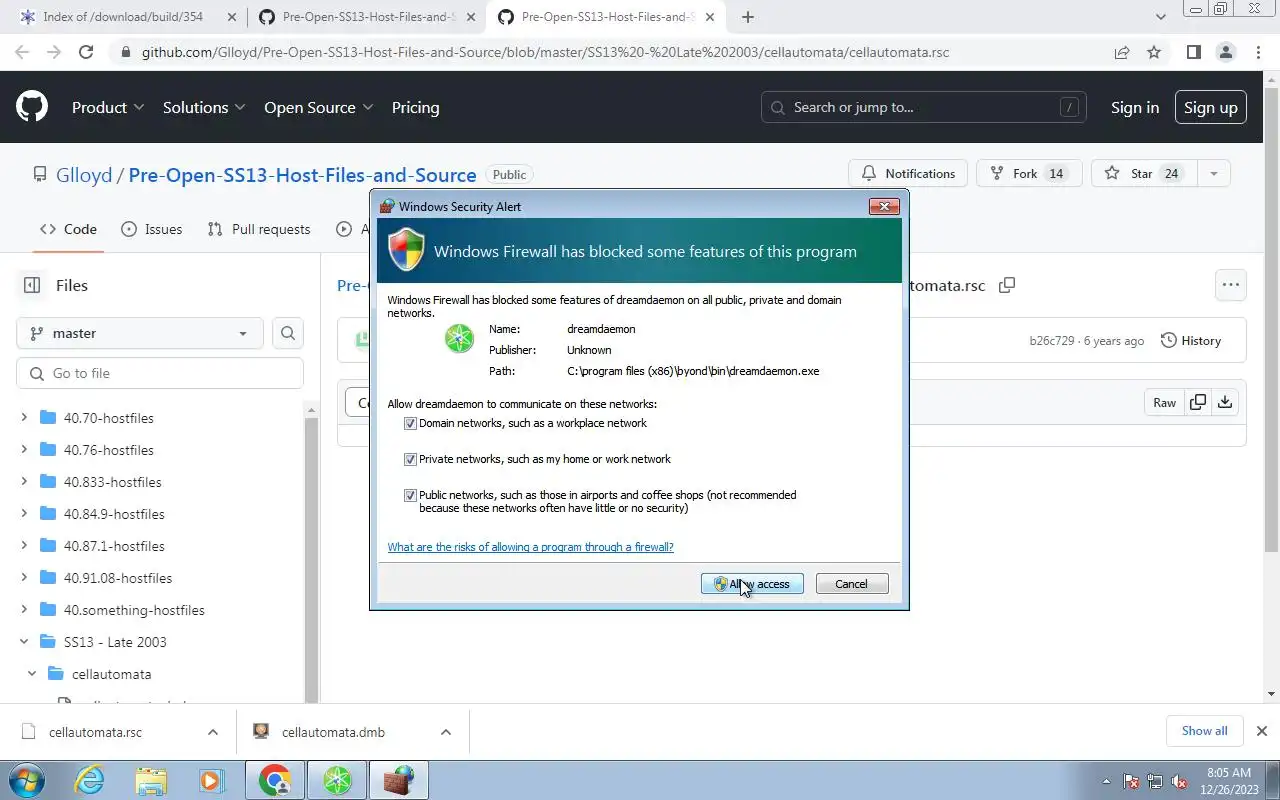Open Windows Firewall alert taskbar icon

[x=399, y=780]
